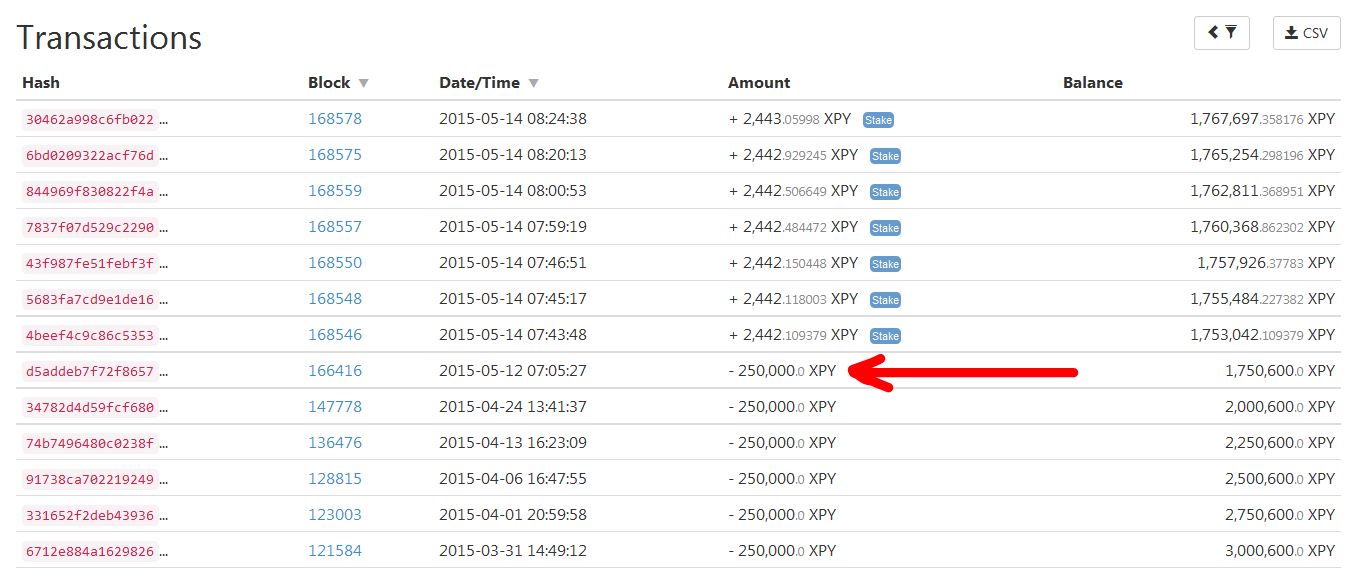
Task: View block 166416 details
Action: point(335,371)
